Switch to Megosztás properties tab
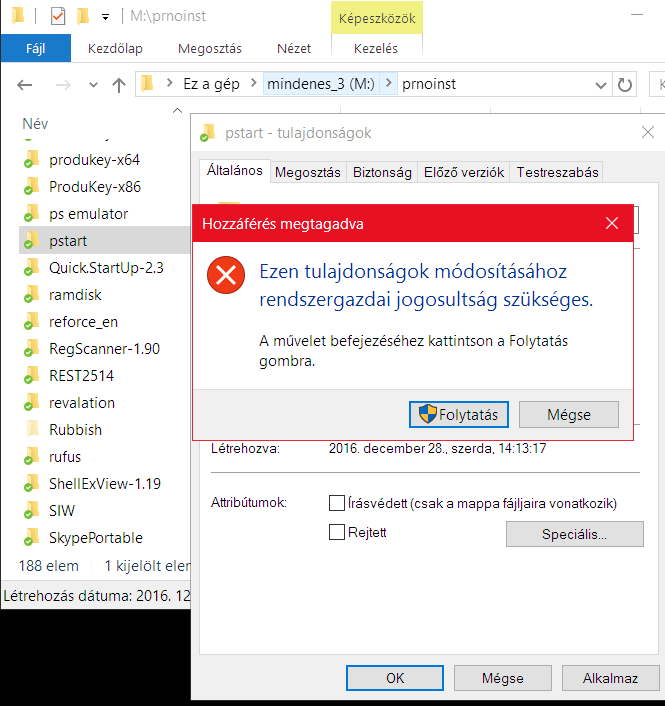 coord(308,172)
